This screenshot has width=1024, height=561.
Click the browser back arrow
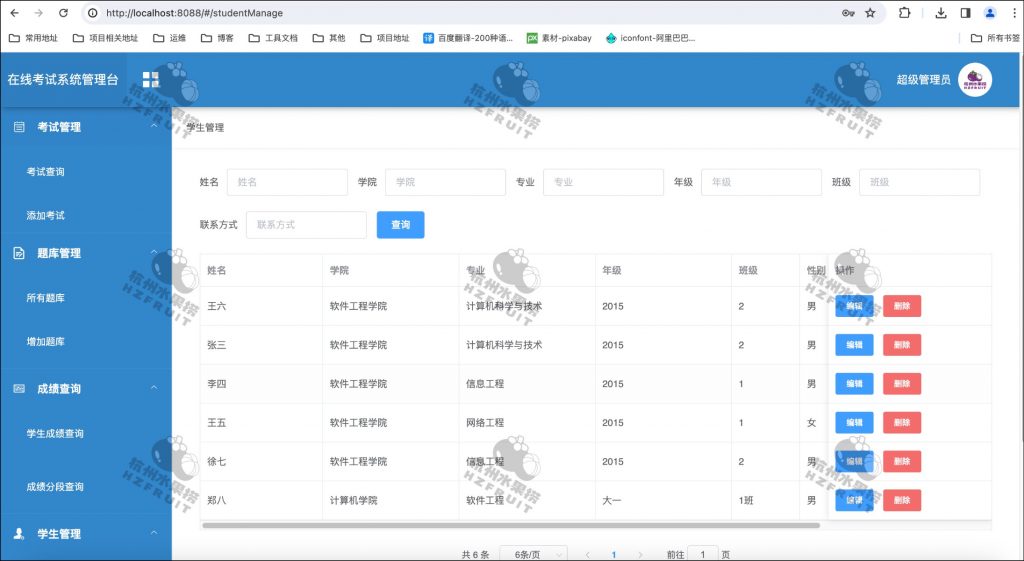coord(15,13)
